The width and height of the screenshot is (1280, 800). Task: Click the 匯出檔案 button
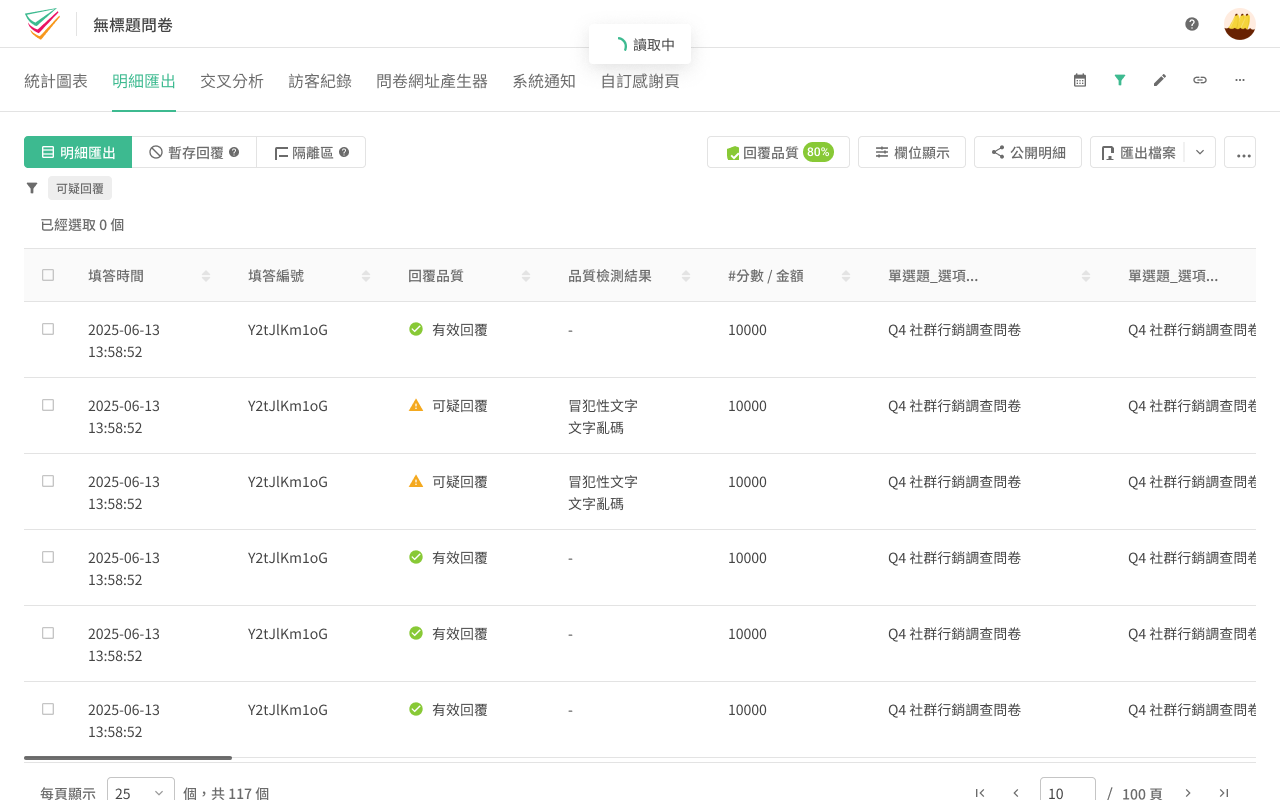(1138, 152)
